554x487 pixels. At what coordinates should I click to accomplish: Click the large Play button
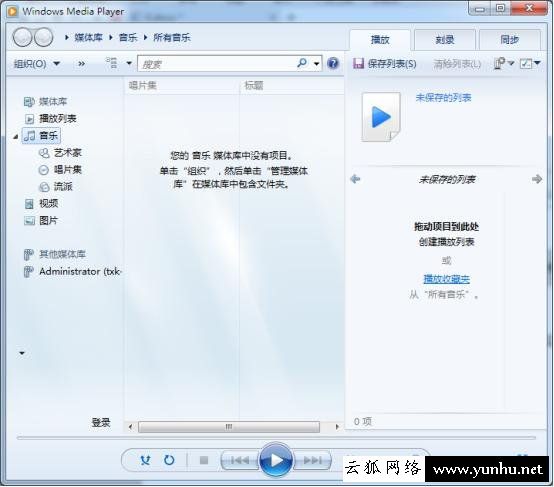click(x=276, y=460)
